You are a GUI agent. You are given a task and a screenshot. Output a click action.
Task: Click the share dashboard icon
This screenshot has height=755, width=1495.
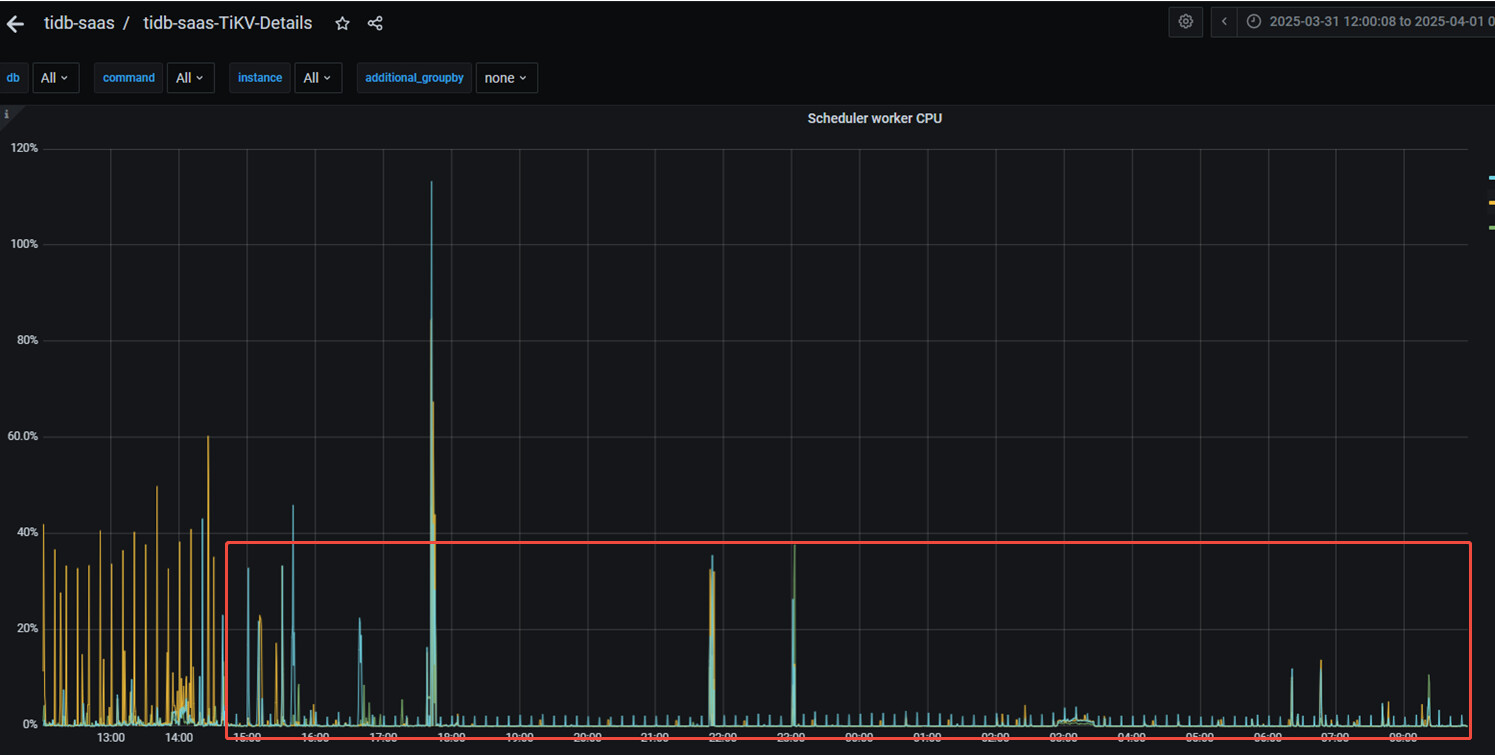[x=375, y=23]
